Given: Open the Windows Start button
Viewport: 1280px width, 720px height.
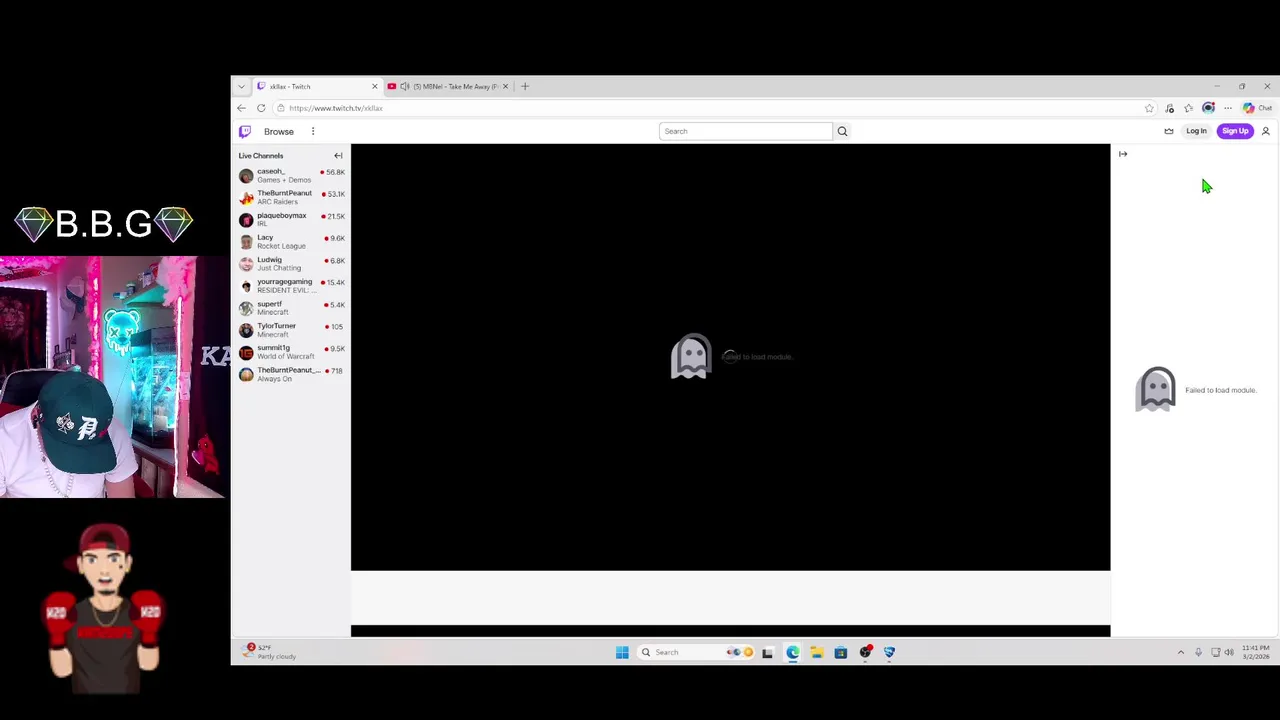Looking at the screenshot, I should tap(622, 652).
